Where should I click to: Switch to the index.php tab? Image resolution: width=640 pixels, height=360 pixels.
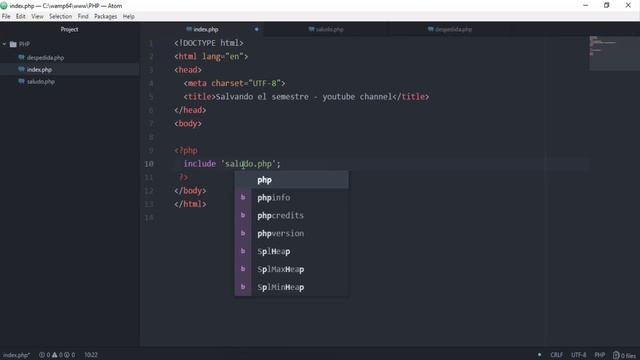coord(202,29)
